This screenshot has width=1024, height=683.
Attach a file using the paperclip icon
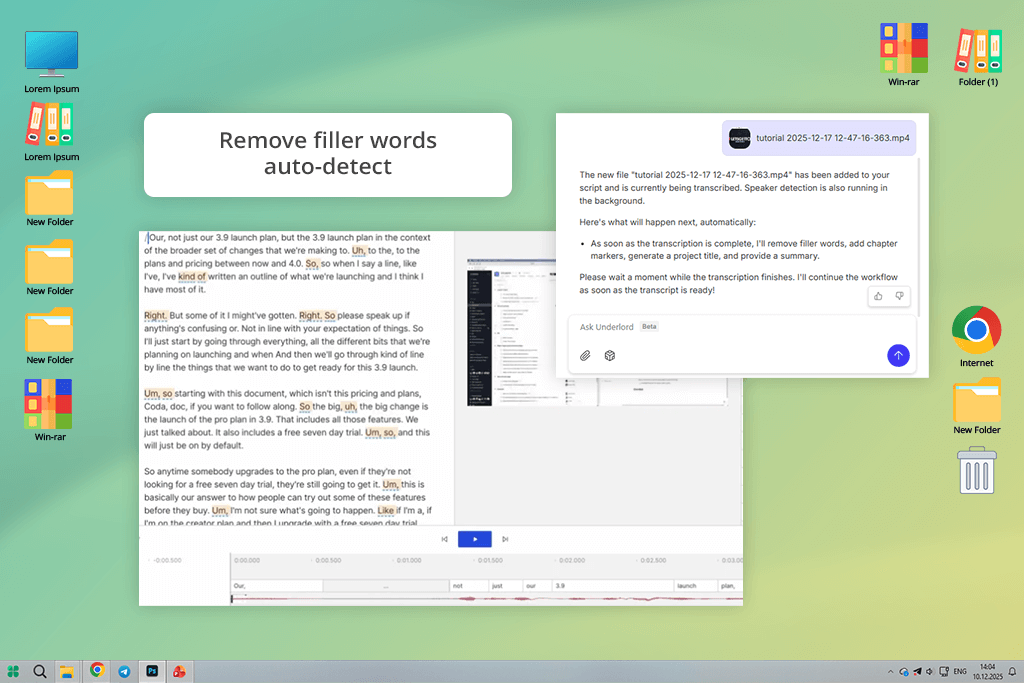(585, 355)
